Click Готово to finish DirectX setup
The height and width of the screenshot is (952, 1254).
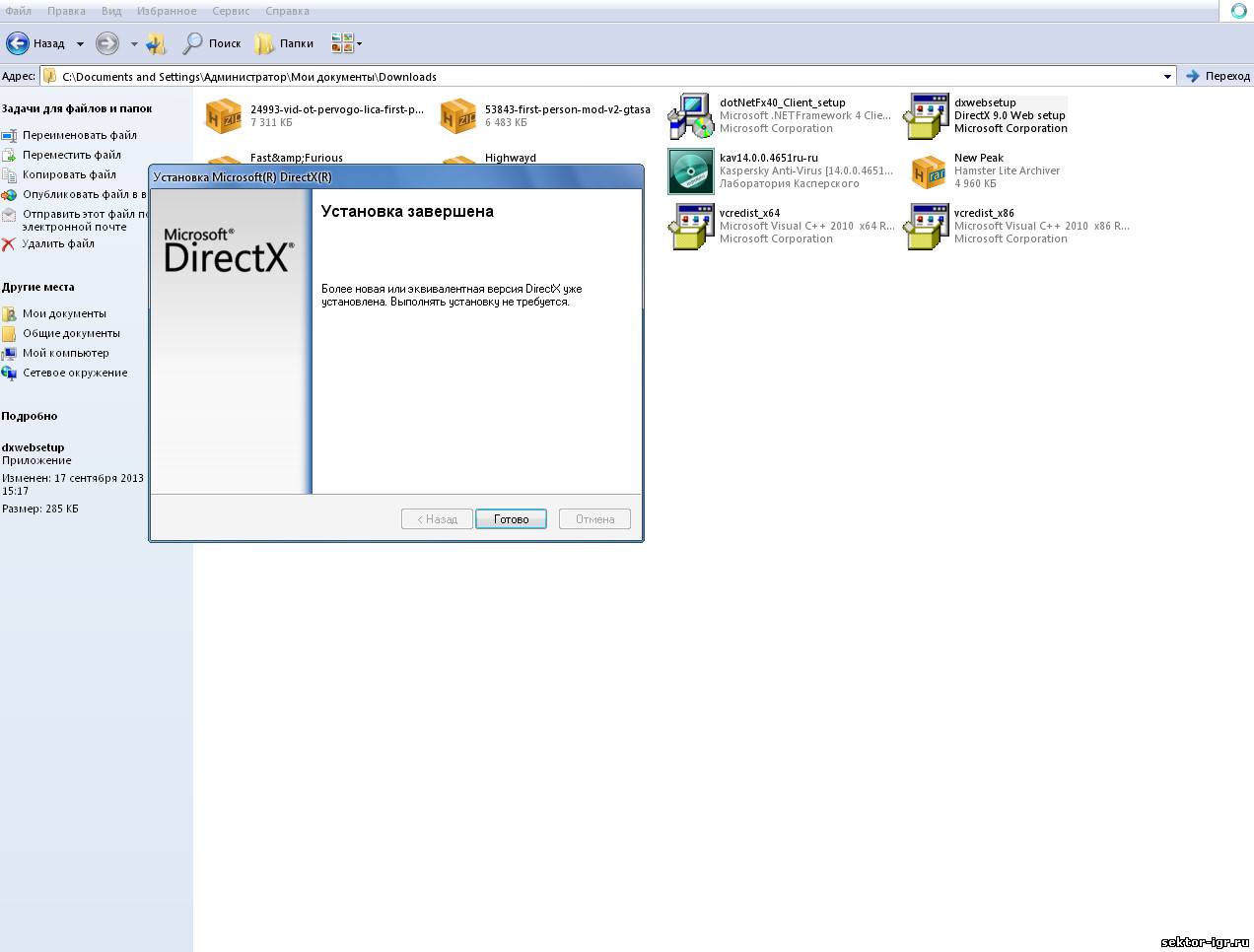(x=511, y=519)
